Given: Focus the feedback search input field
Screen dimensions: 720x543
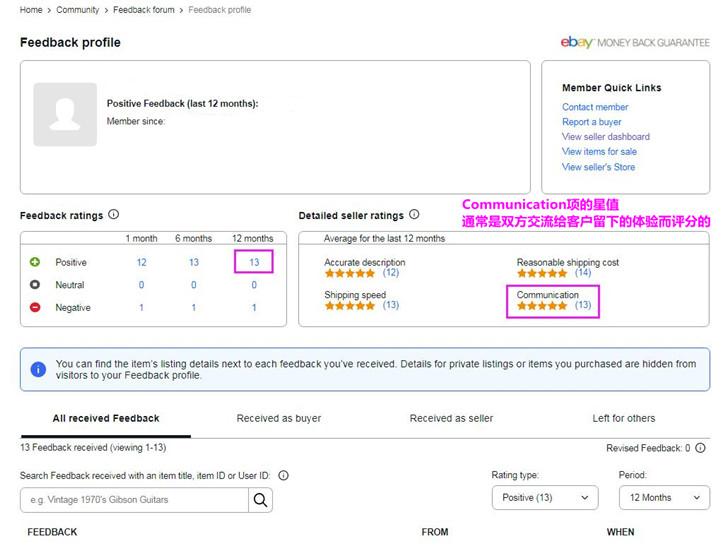Looking at the screenshot, I should coord(134,499).
